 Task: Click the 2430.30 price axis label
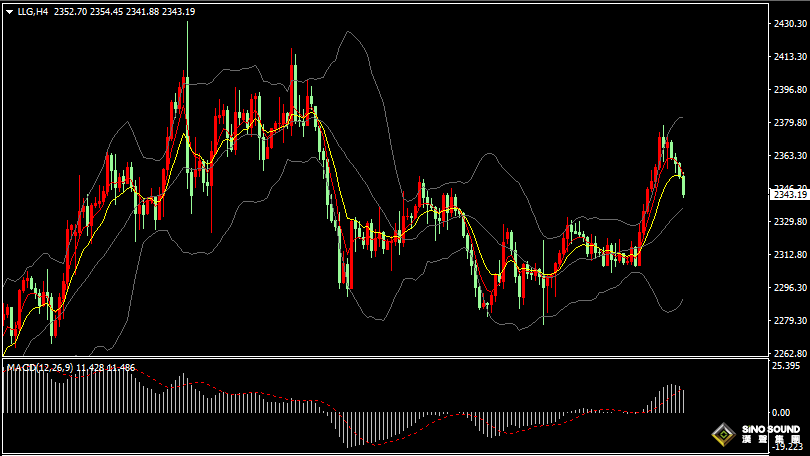[x=789, y=24]
